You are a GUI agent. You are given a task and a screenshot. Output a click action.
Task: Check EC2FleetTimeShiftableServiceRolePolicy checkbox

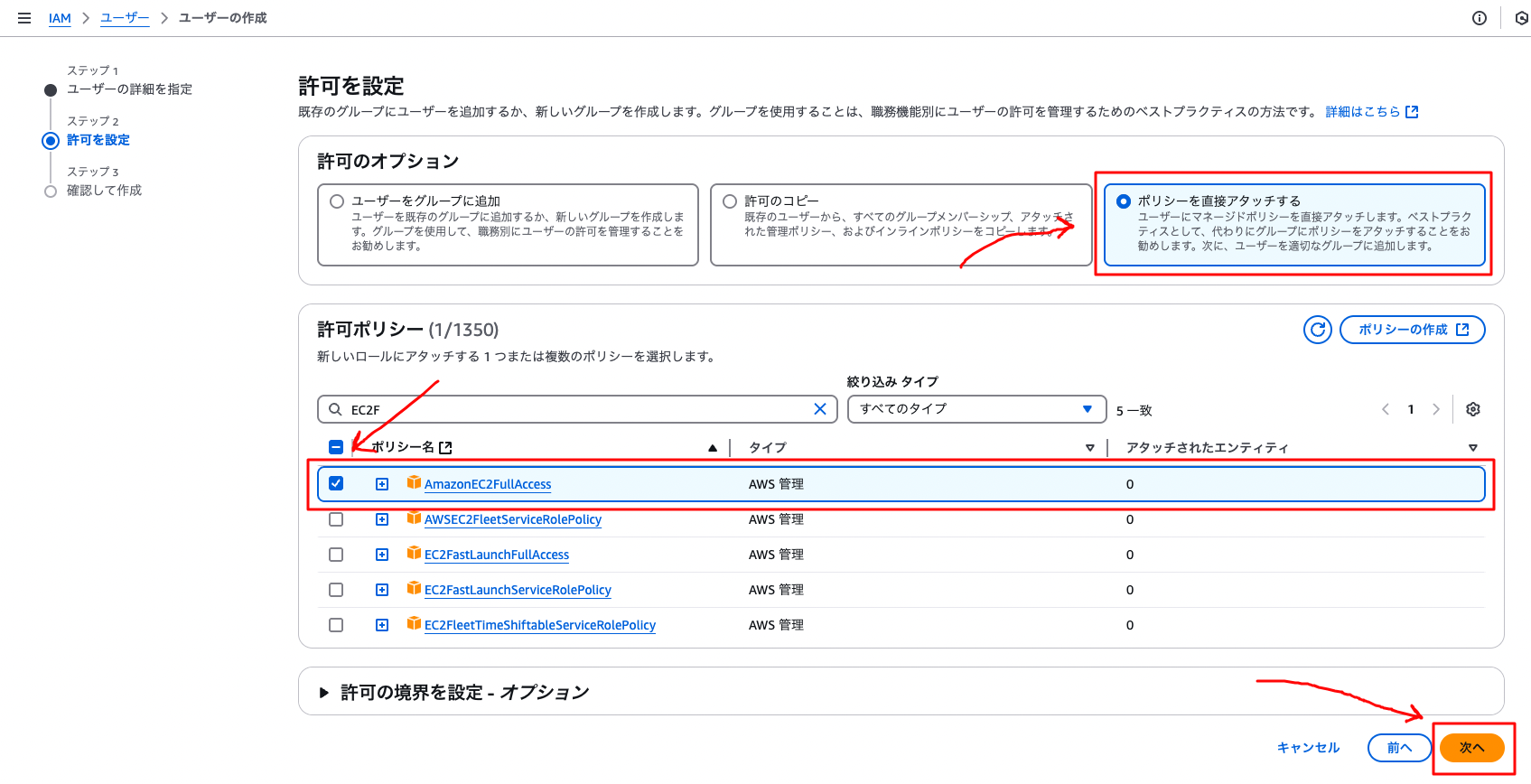click(336, 625)
